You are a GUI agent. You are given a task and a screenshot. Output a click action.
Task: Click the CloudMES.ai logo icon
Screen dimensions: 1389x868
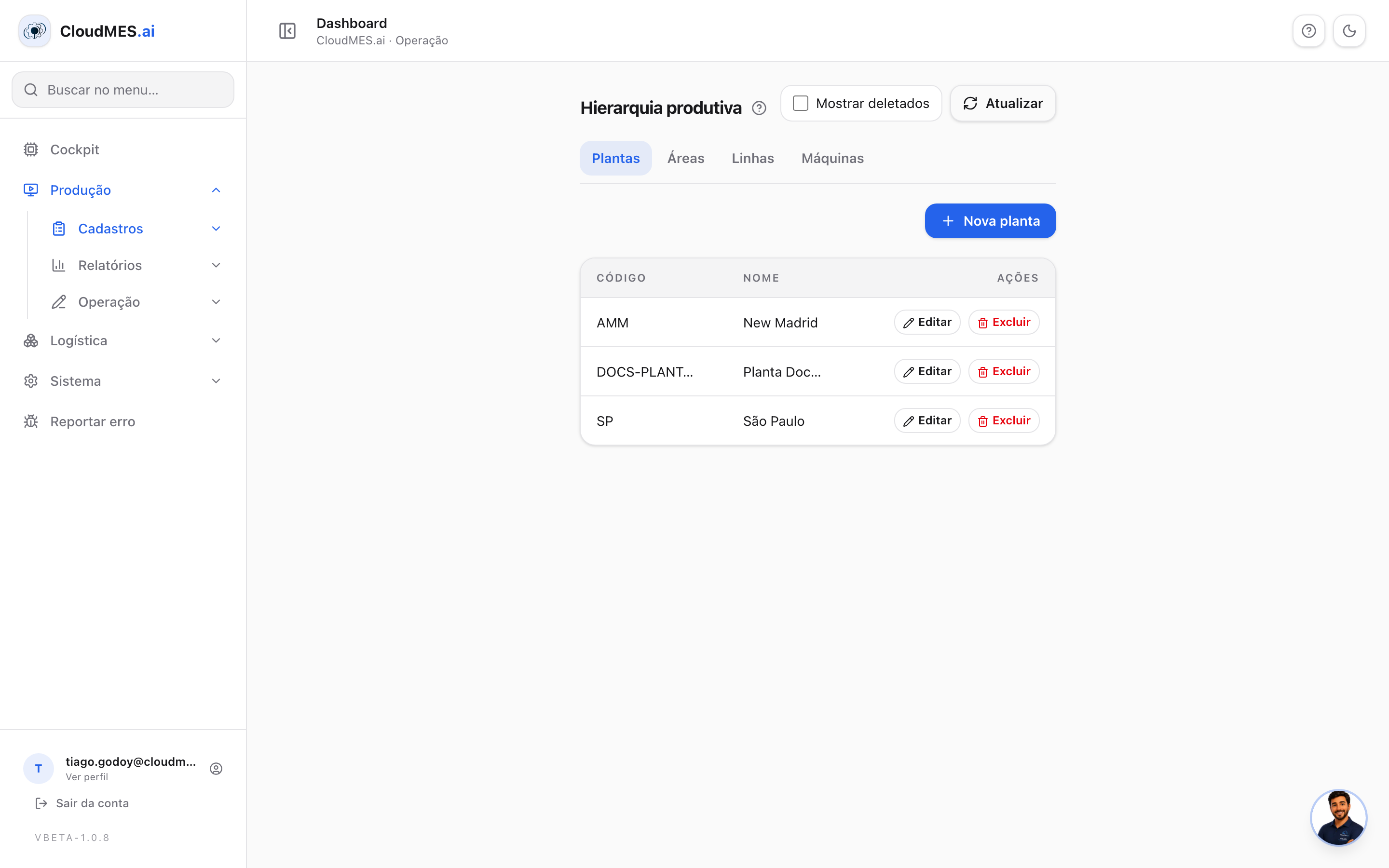tap(34, 31)
